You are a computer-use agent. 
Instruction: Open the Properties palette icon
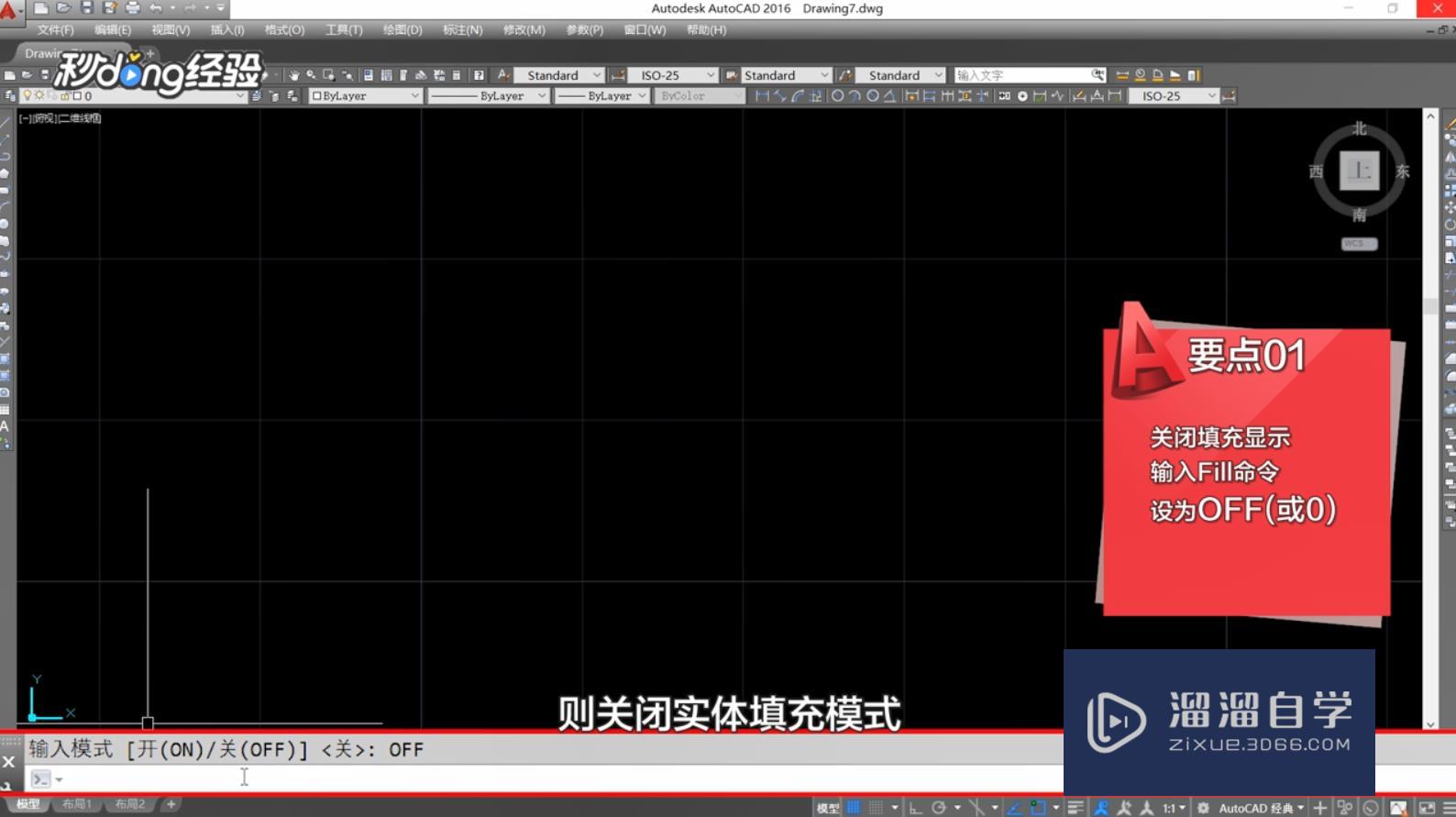tap(368, 75)
